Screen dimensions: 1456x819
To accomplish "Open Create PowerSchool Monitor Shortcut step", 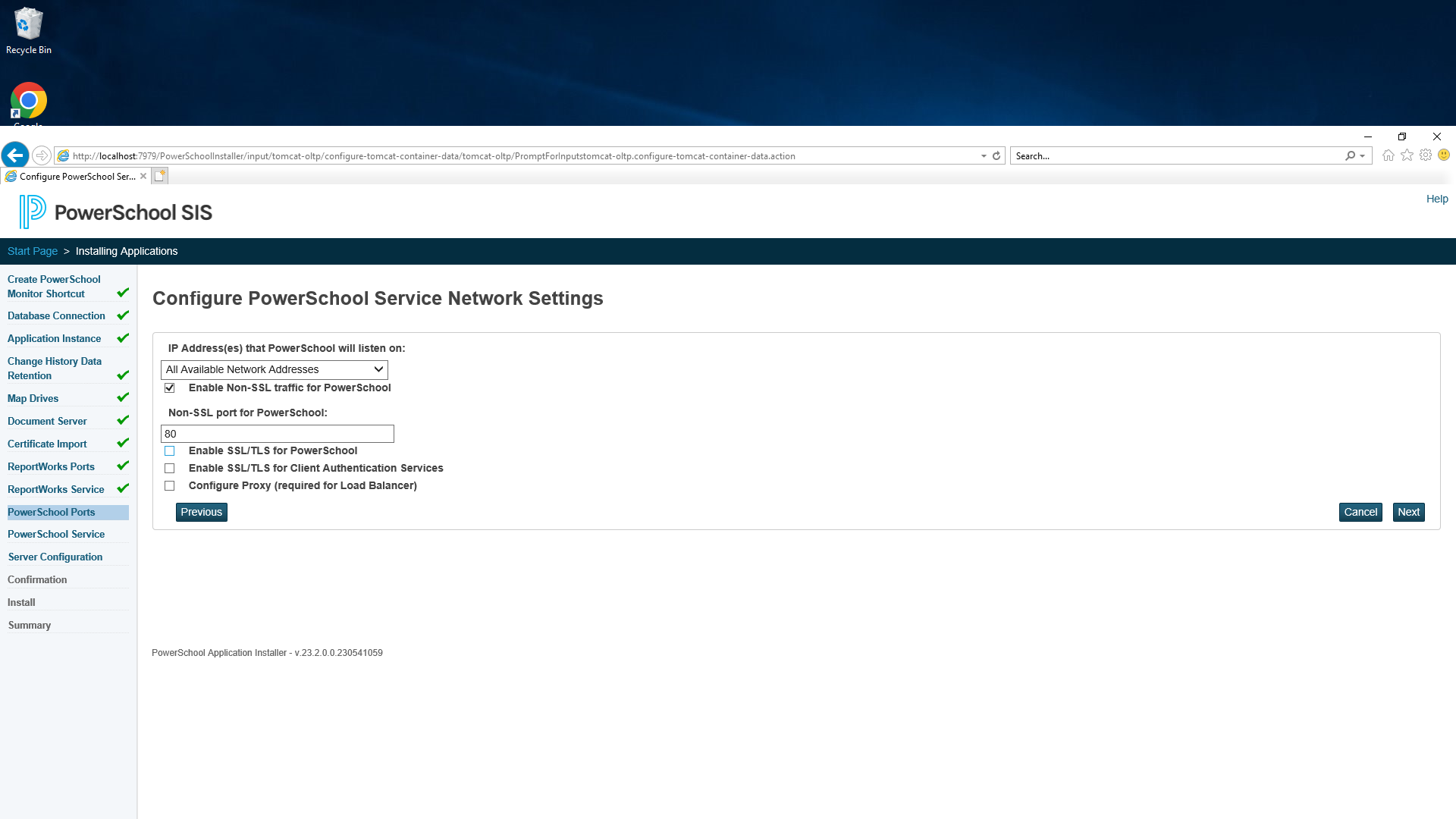I will [x=54, y=287].
